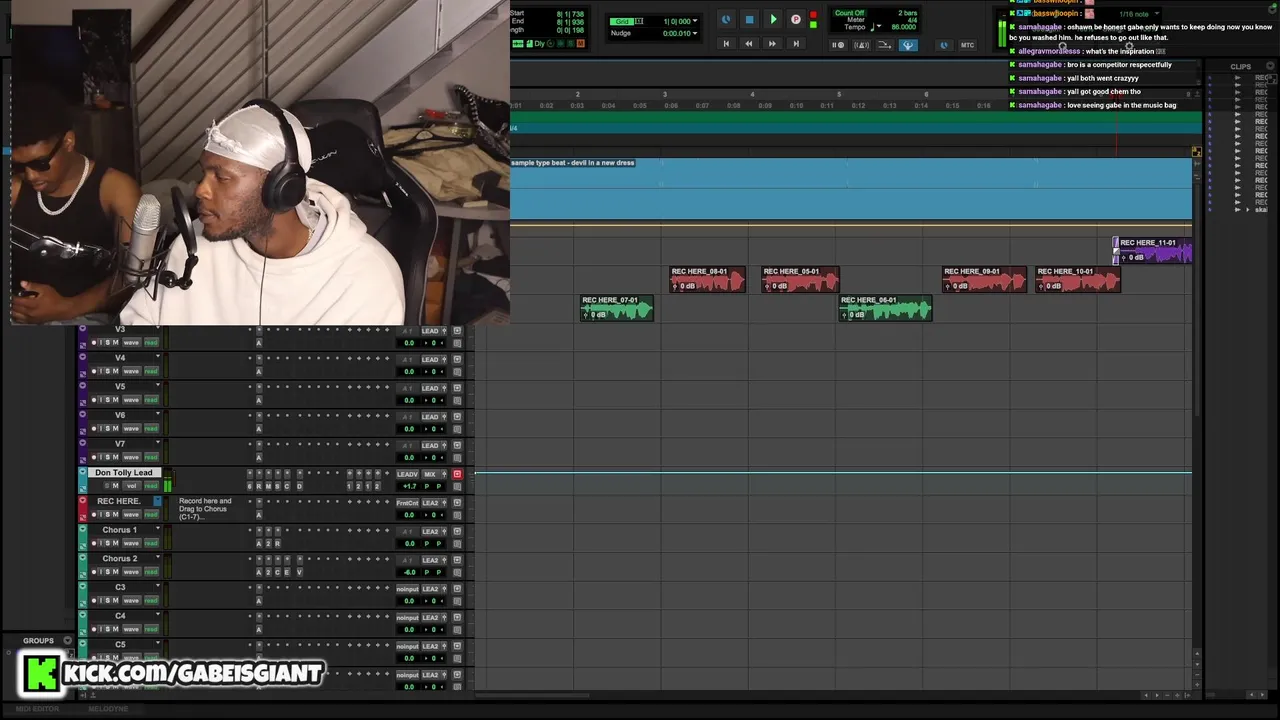Toggle the highlighted Conductor tempo button
The height and width of the screenshot is (720, 1280).
pyautogui.click(x=908, y=45)
